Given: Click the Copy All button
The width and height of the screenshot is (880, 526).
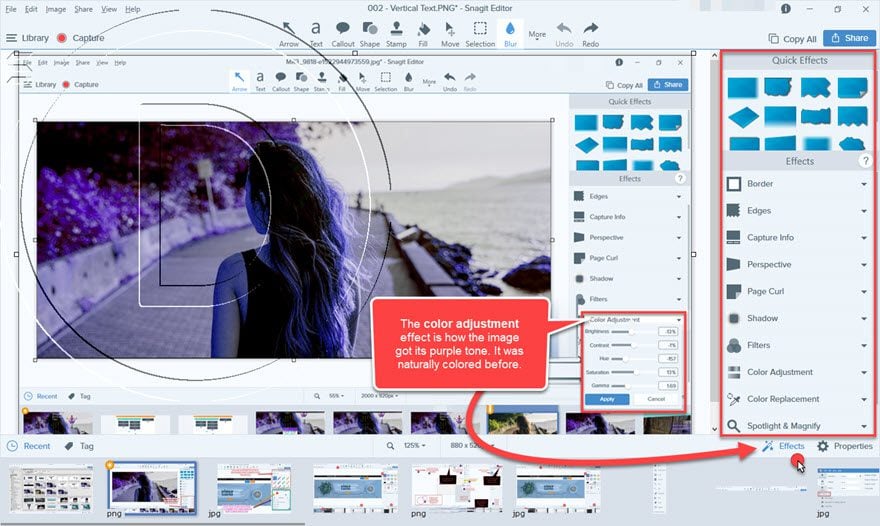Looking at the screenshot, I should [792, 38].
